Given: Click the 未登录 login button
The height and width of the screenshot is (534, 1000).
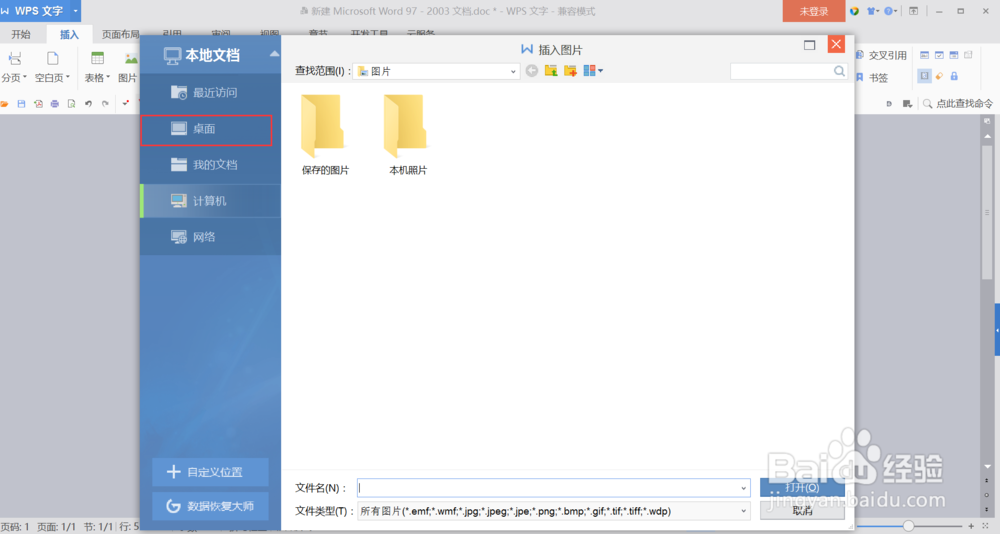Looking at the screenshot, I should (814, 11).
